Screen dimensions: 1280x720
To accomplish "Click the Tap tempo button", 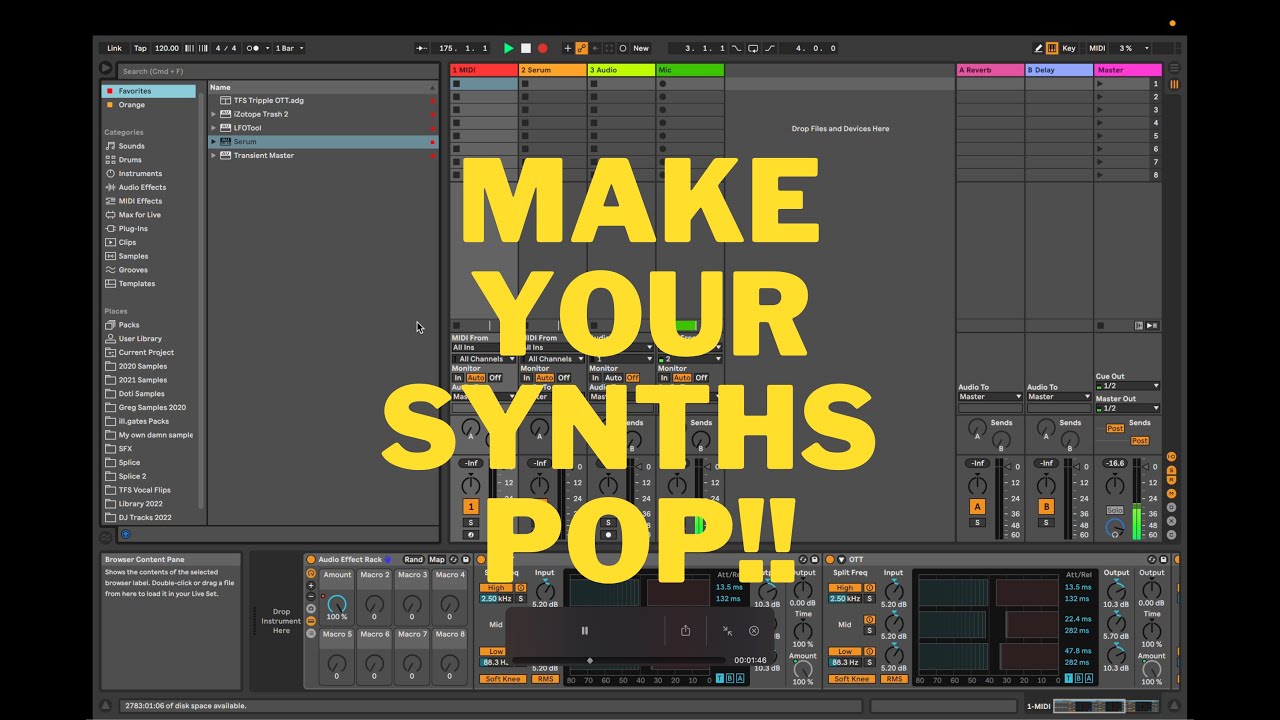I will [140, 48].
